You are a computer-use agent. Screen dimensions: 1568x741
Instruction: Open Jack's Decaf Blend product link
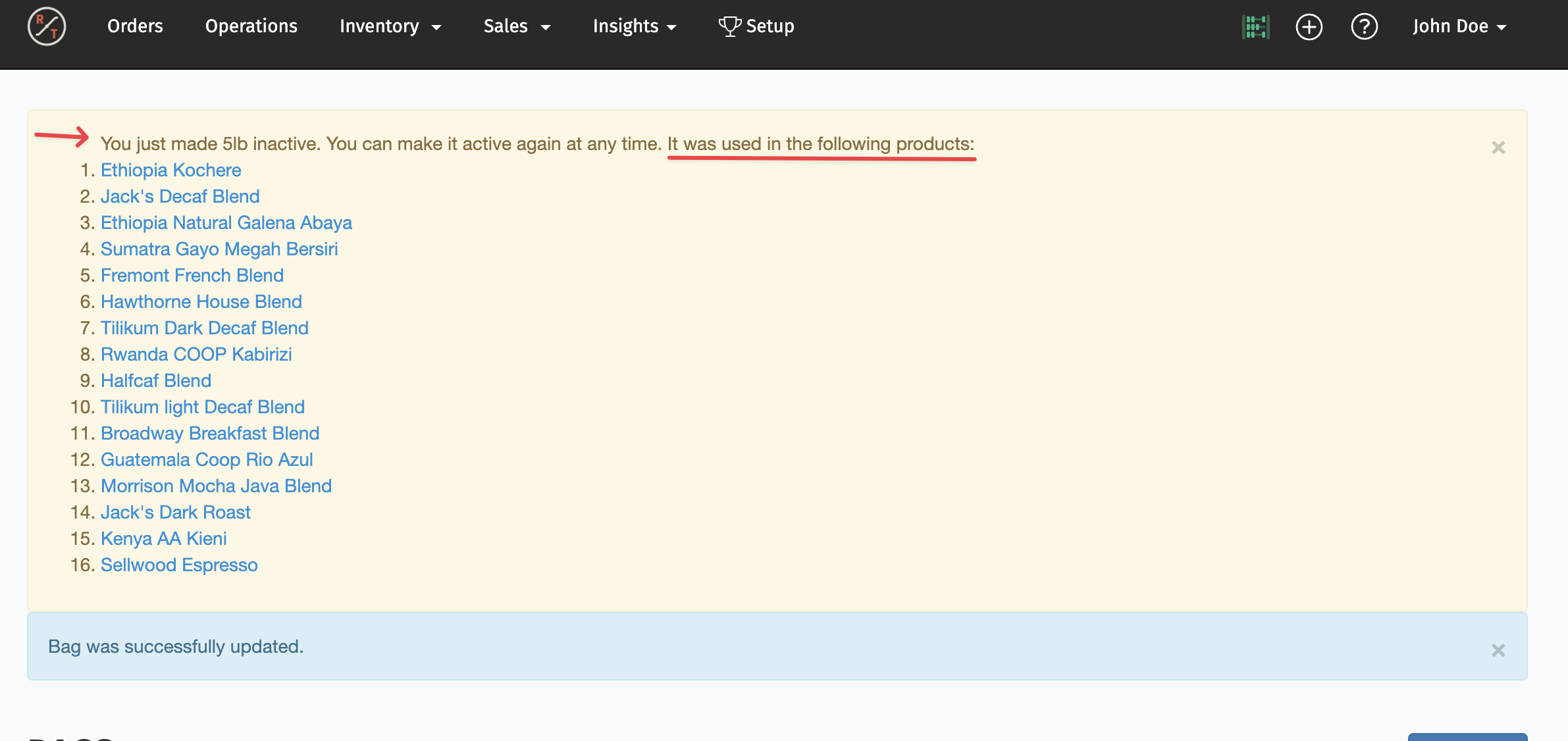coord(180,196)
